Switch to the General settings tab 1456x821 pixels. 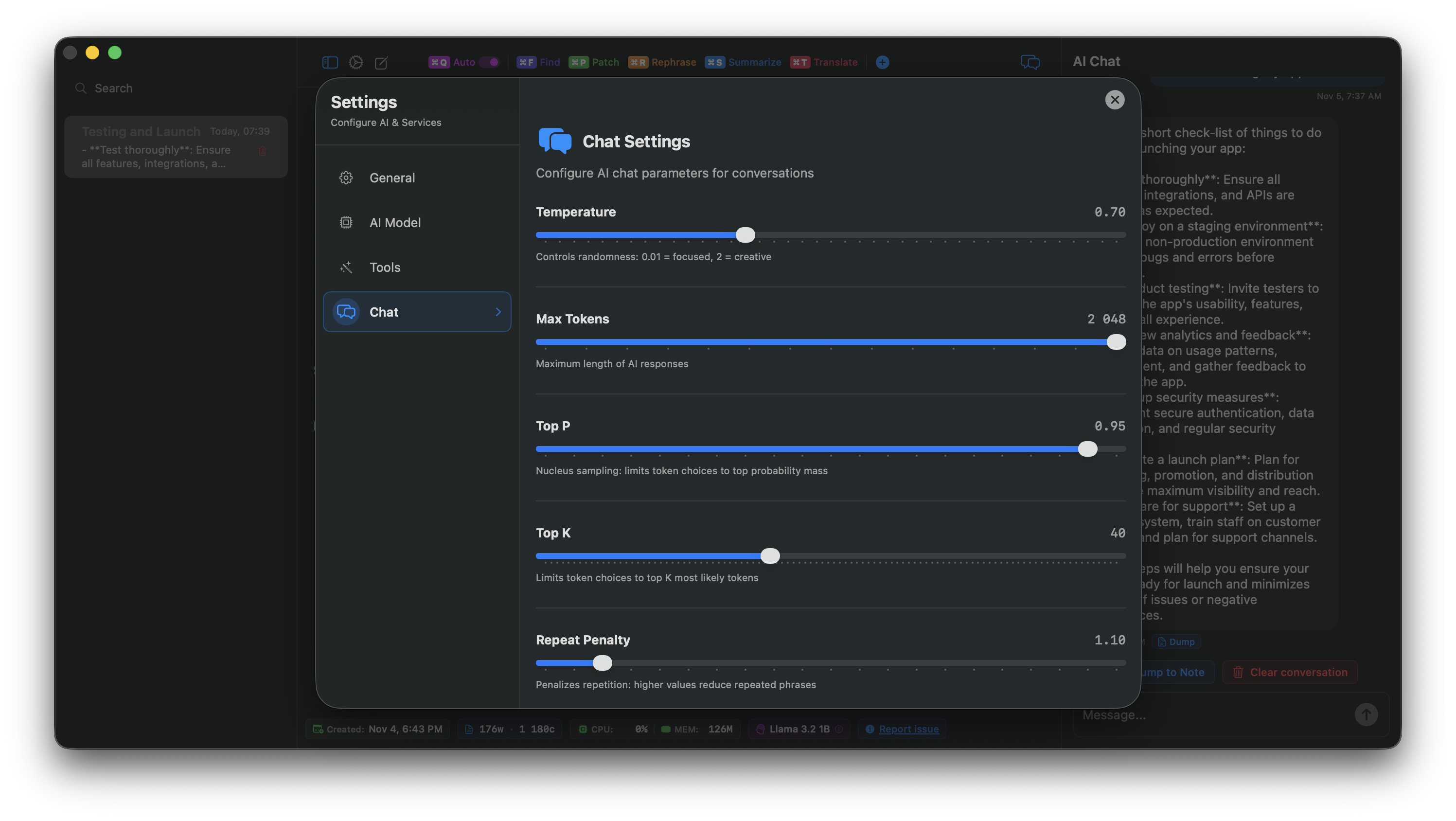pyautogui.click(x=392, y=178)
